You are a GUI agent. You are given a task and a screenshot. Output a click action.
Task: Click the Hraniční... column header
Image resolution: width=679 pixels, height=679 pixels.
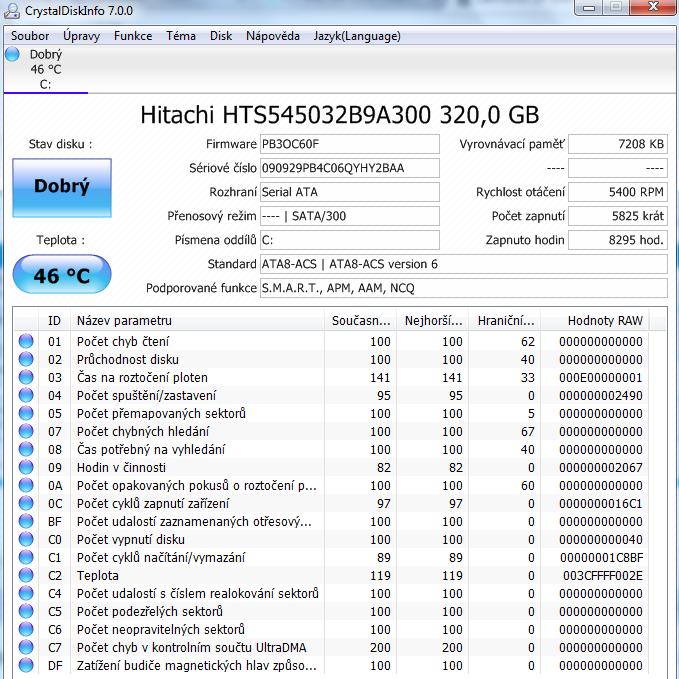pyautogui.click(x=504, y=321)
